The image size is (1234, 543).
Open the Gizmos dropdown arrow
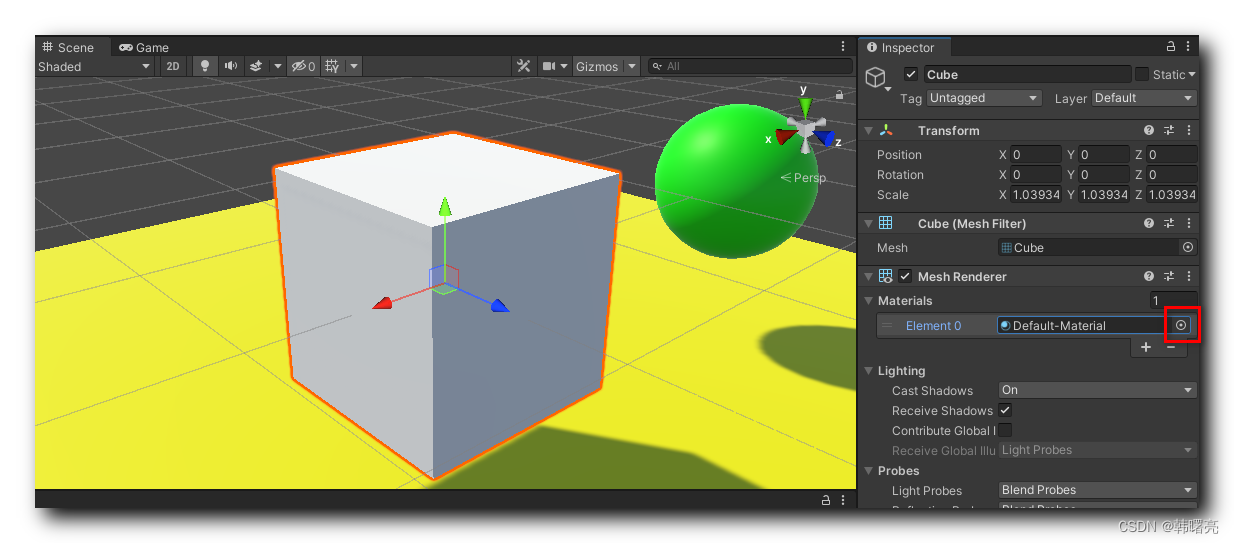point(631,66)
